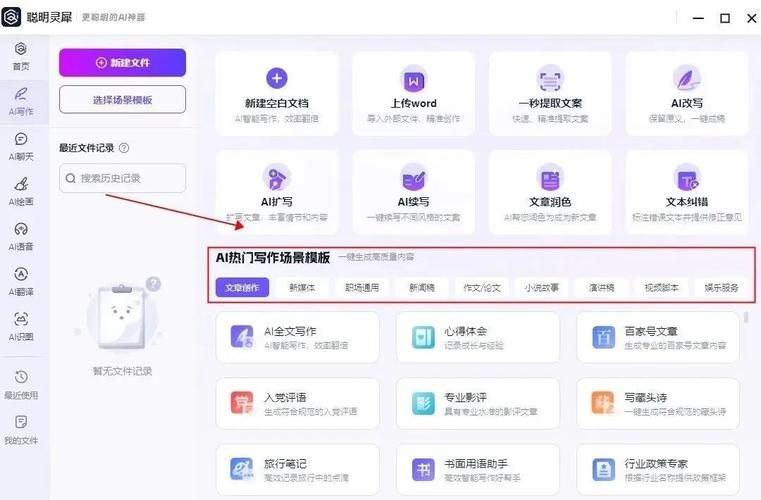Click the 心得体会 template title
The height and width of the screenshot is (500, 761).
click(465, 331)
